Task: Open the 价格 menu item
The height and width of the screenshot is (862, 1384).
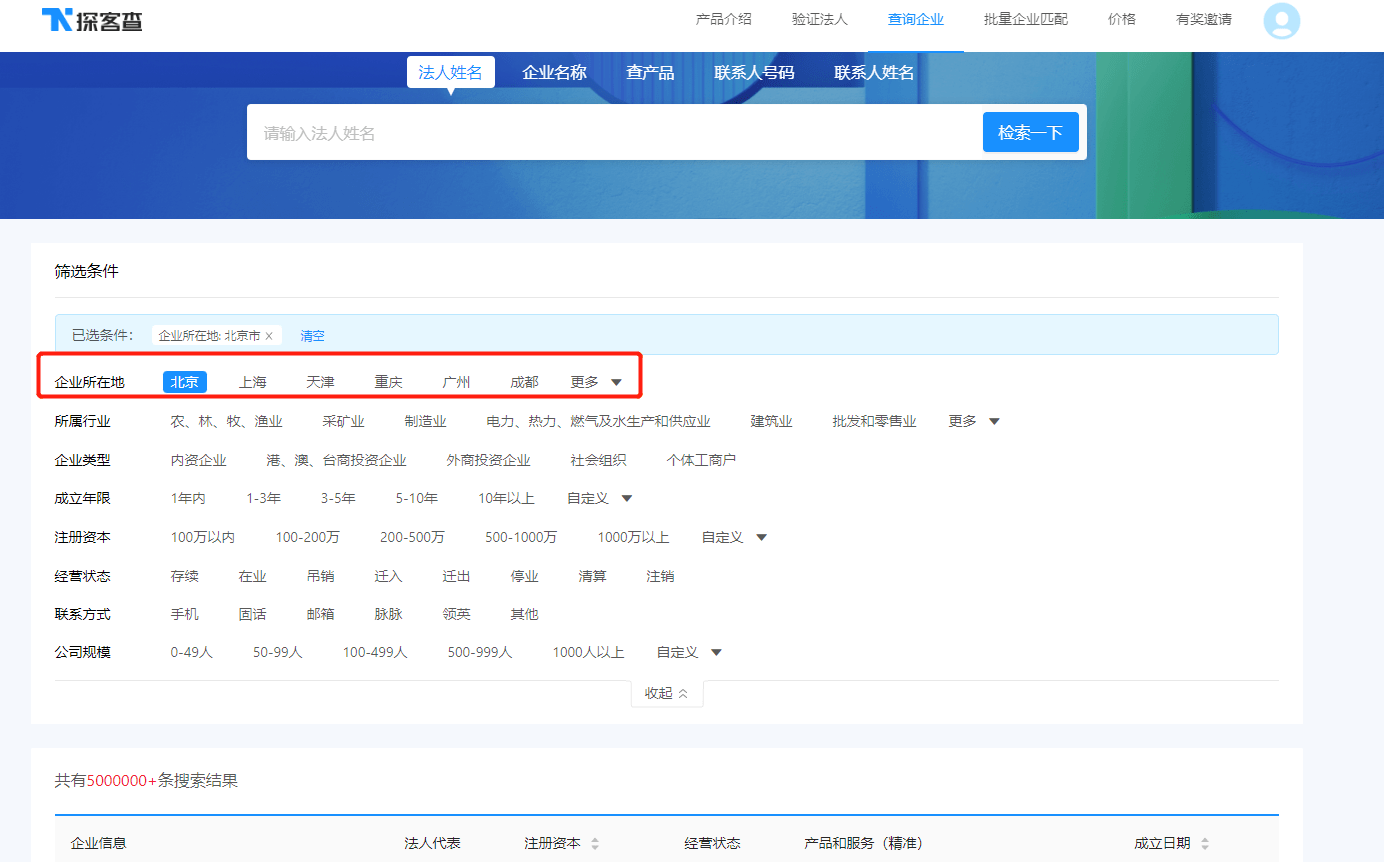Action: coord(1121,19)
